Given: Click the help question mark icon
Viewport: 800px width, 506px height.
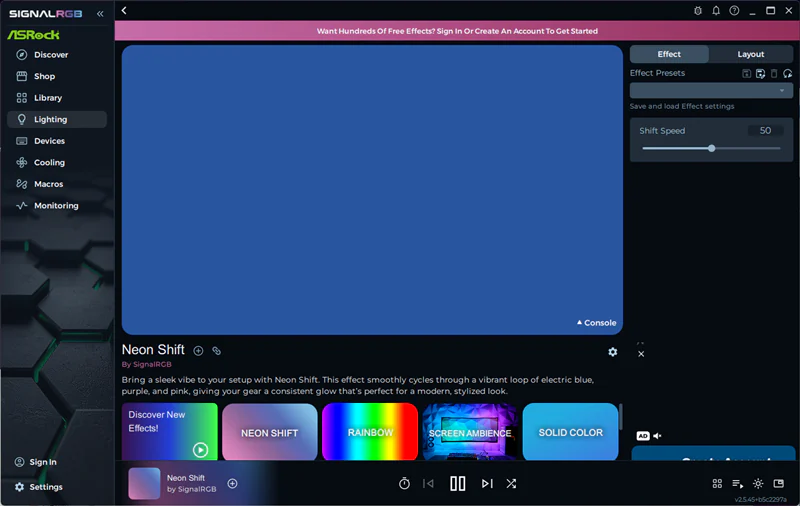Looking at the screenshot, I should (734, 11).
